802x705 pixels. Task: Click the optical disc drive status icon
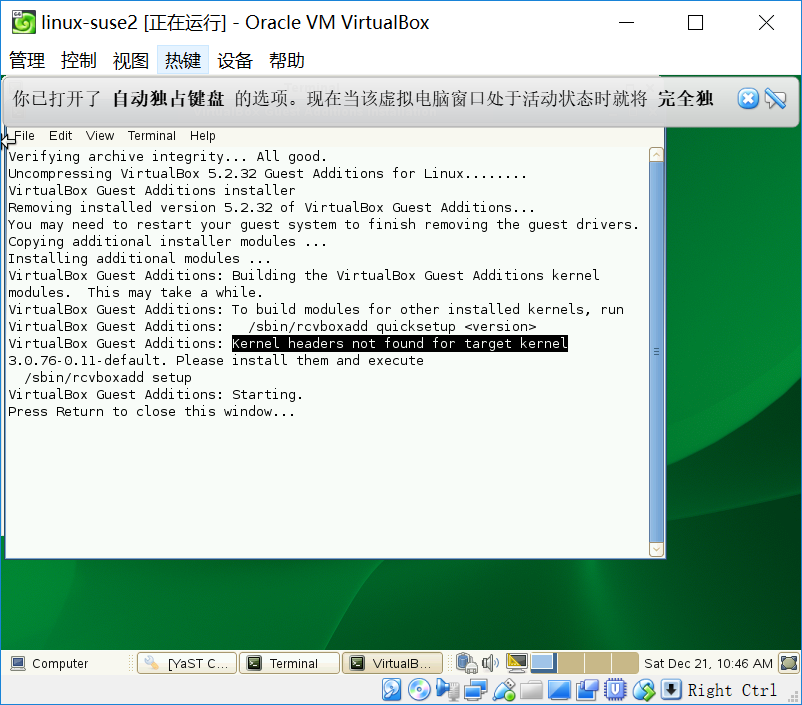pyautogui.click(x=419, y=690)
